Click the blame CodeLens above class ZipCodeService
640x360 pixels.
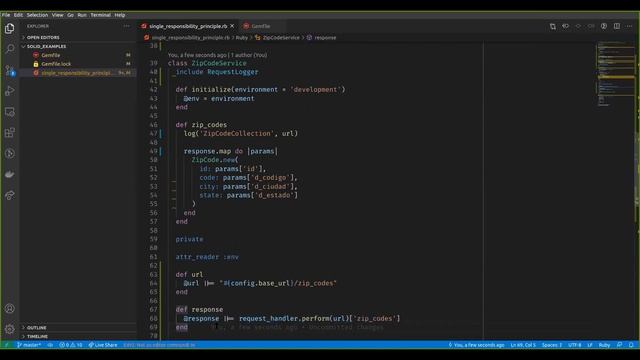pyautogui.click(x=218, y=55)
